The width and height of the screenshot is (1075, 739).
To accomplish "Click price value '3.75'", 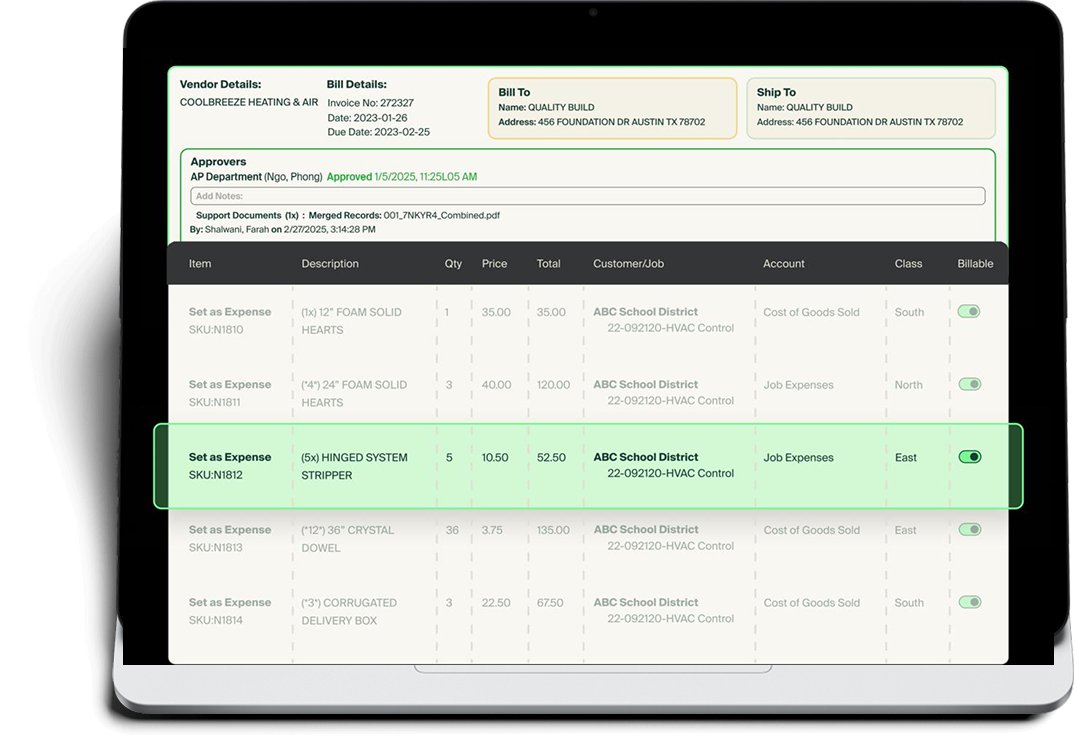I will tap(492, 531).
